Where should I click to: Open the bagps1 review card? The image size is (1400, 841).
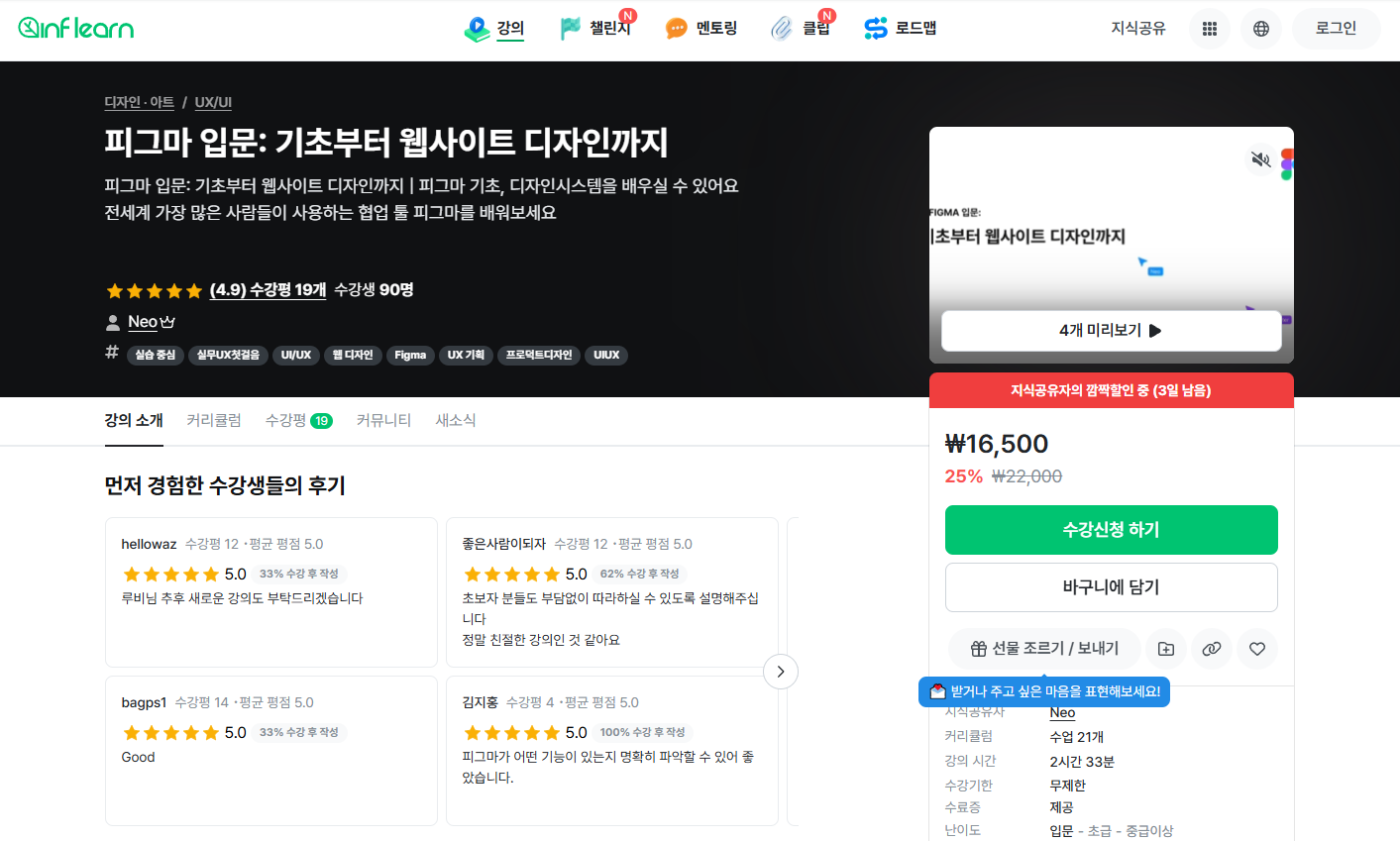[271, 751]
